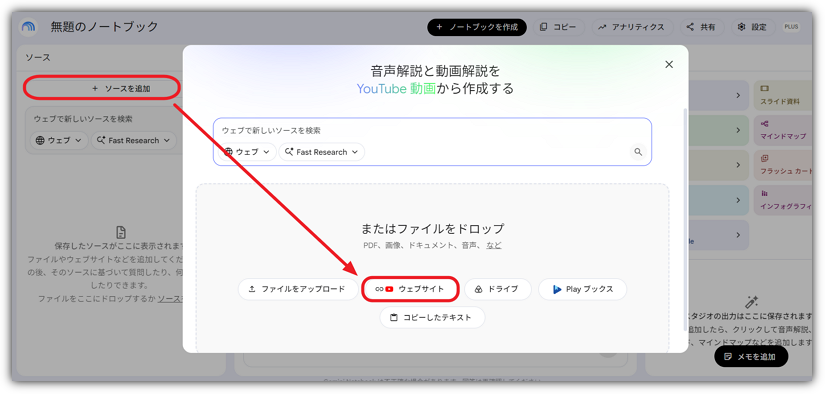The width and height of the screenshot is (825, 394).
Task: Click the upload arrow icon in ファイルをアップロード
Action: pyautogui.click(x=252, y=289)
